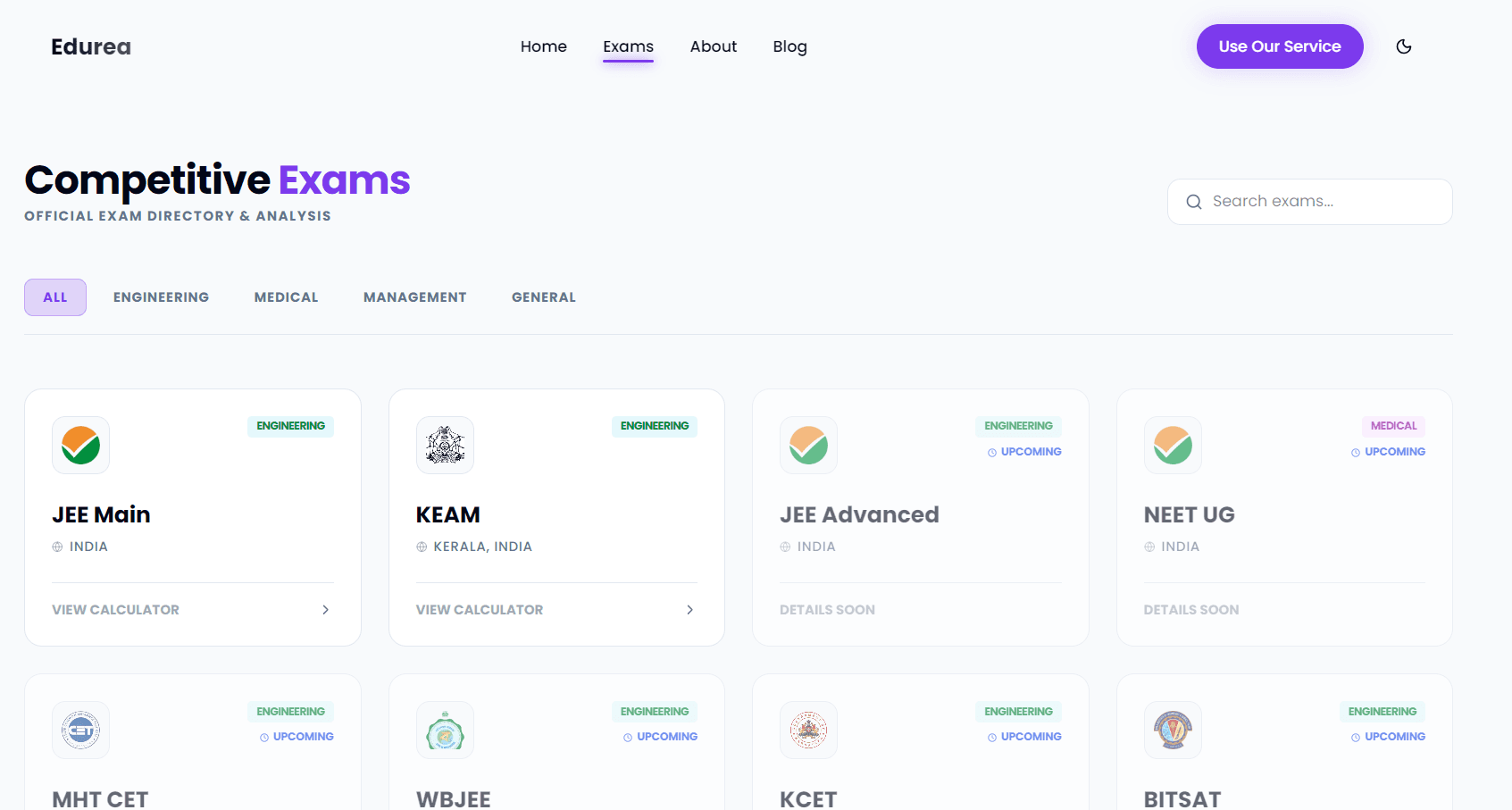The image size is (1512, 810).
Task: Open VIEW CALCULATOR for JEE Main
Action: (x=115, y=610)
